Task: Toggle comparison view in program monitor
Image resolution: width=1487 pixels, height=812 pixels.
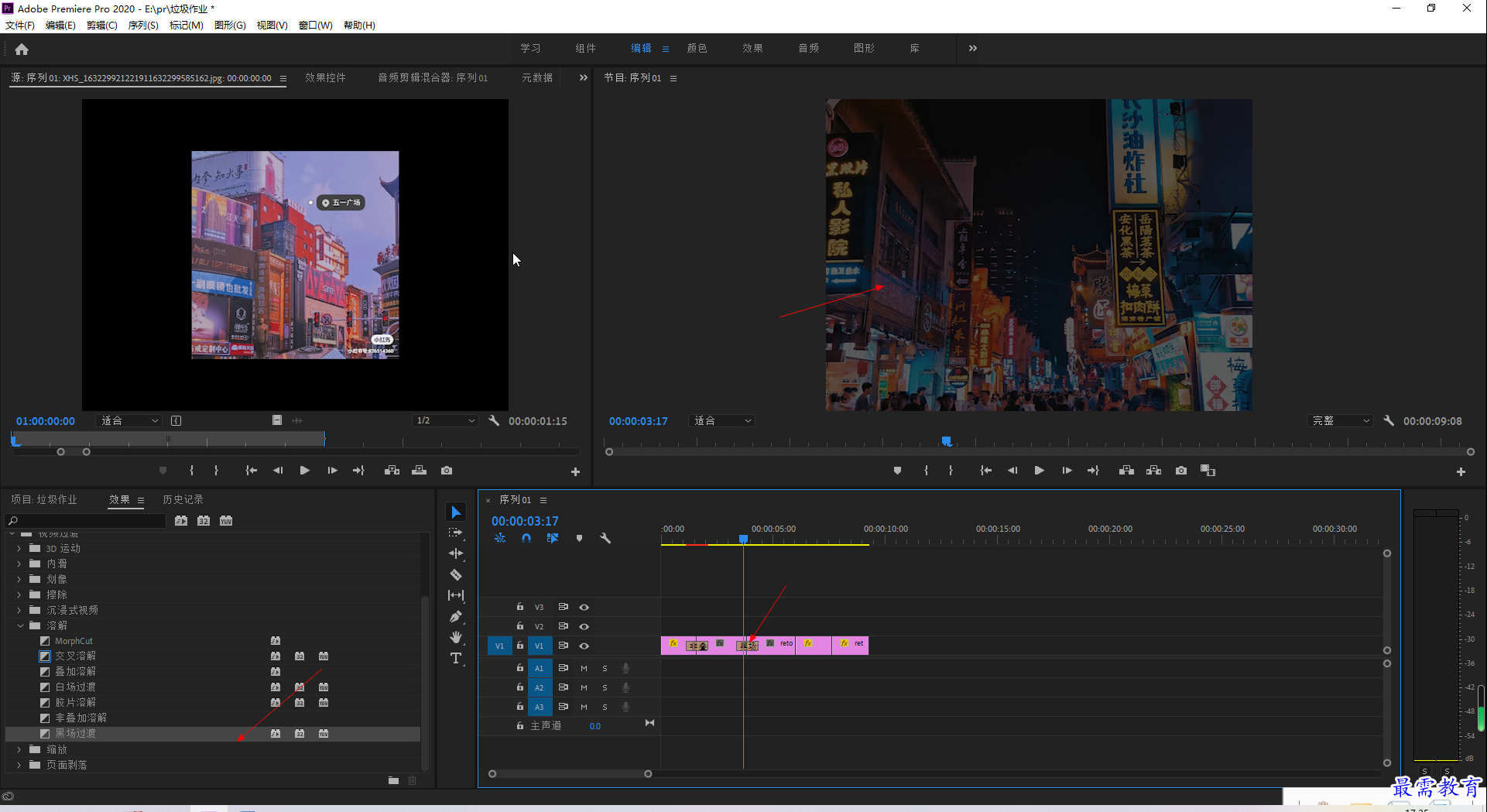Action: point(1208,471)
